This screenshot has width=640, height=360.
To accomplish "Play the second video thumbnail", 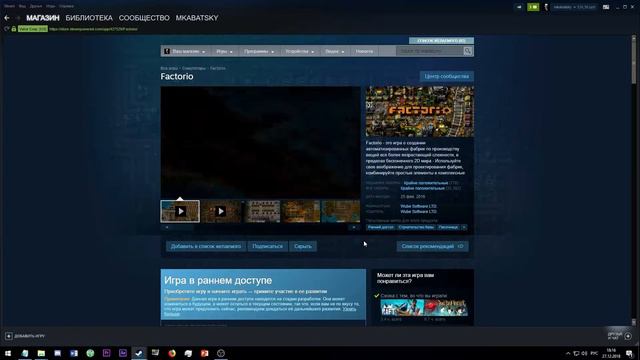I will (x=220, y=211).
